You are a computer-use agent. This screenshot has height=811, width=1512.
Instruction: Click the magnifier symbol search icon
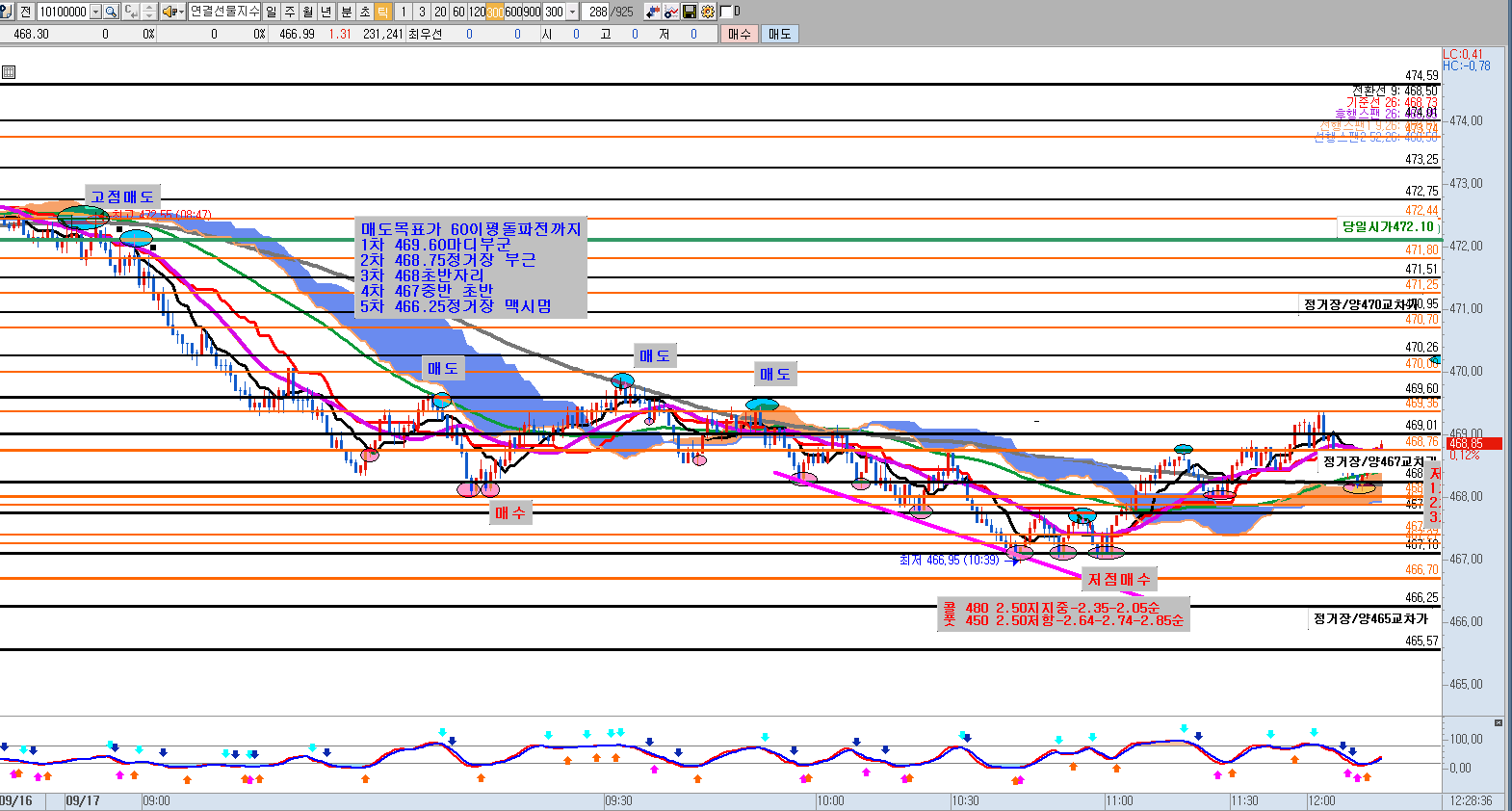[111, 12]
